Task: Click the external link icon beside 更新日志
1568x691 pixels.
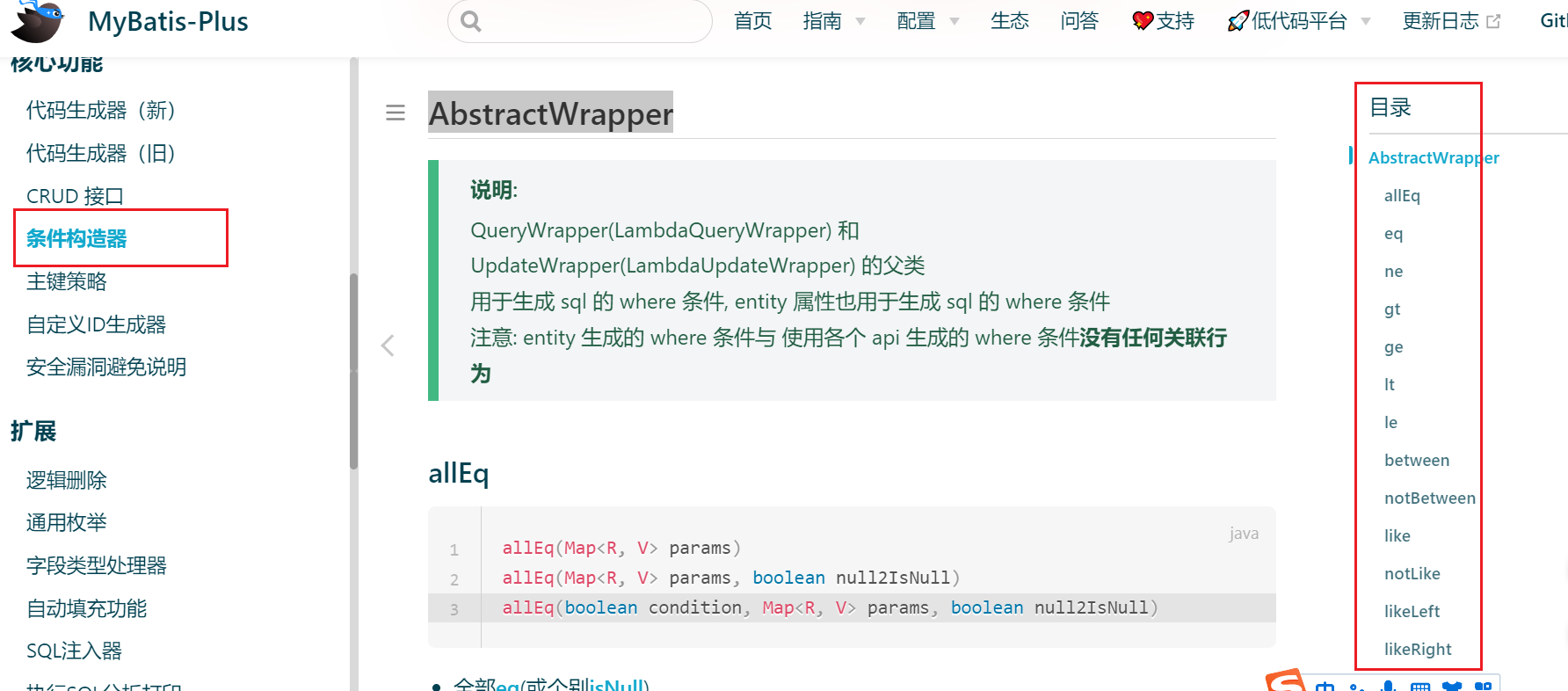Action: point(1493,21)
